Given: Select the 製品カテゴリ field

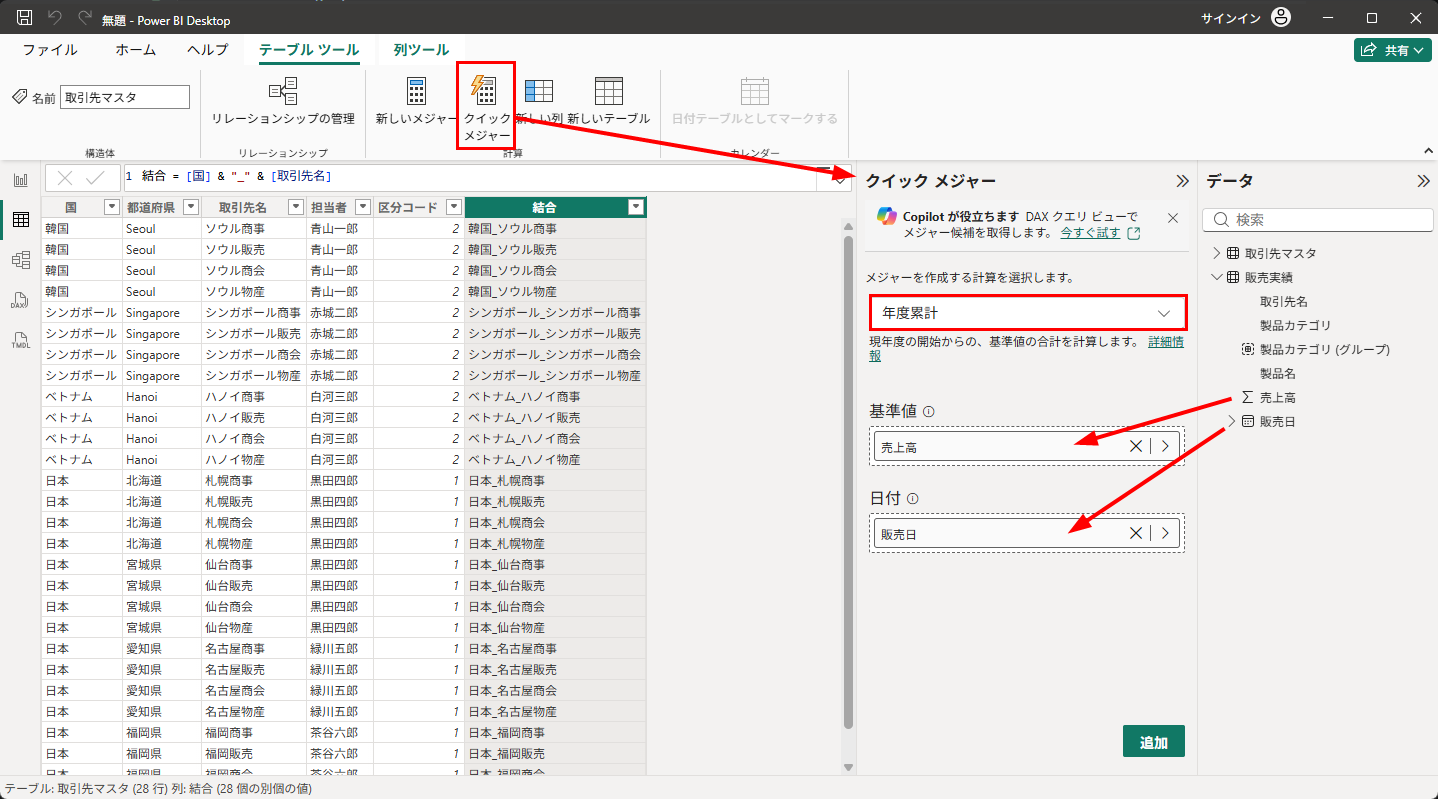Looking at the screenshot, I should 1295,325.
